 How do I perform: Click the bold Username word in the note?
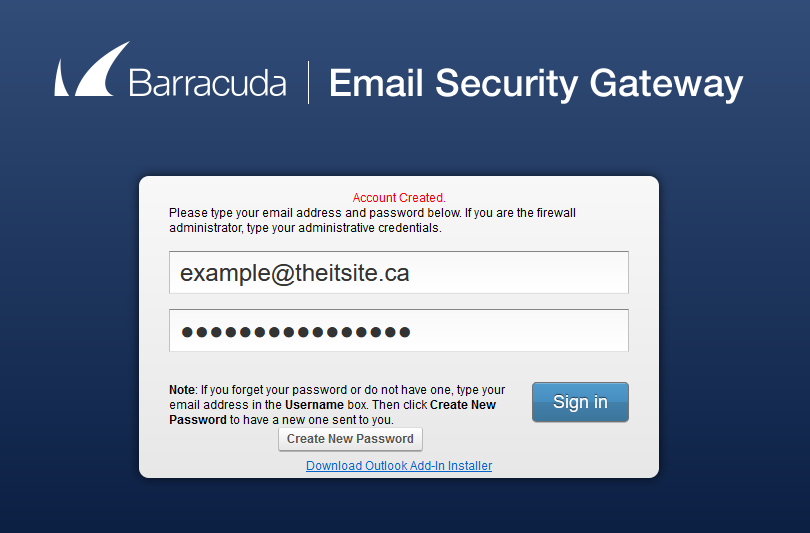(x=314, y=405)
